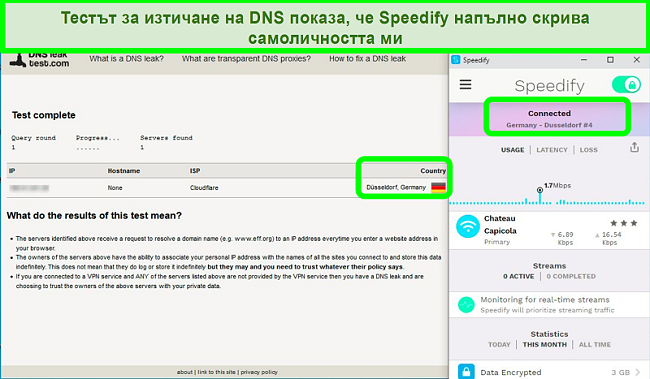Image resolution: width=650 pixels, height=379 pixels.
Task: Click the 'None' hostname cell
Action: (115, 188)
